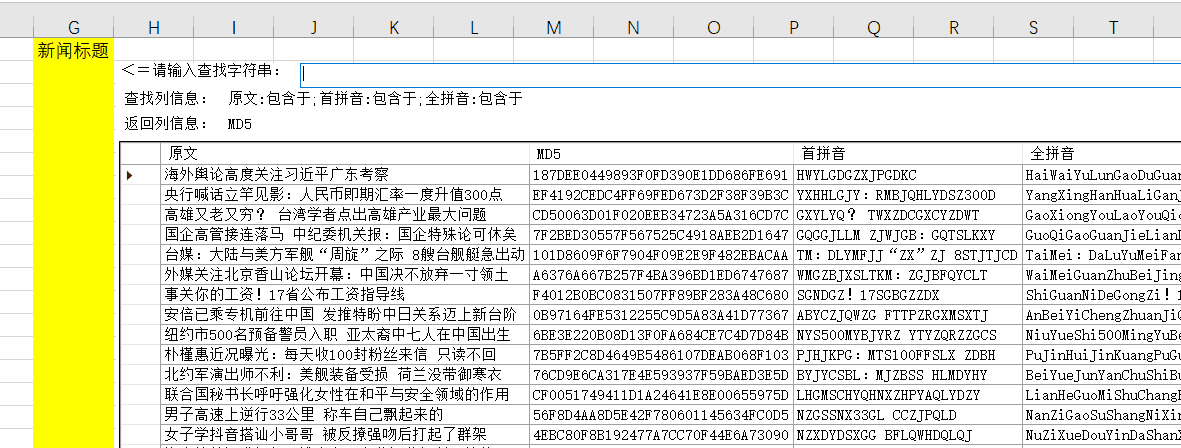Select row 联合国秘书长呼吁 headline
Viewport: 1181px width, 448px height.
click(345, 394)
